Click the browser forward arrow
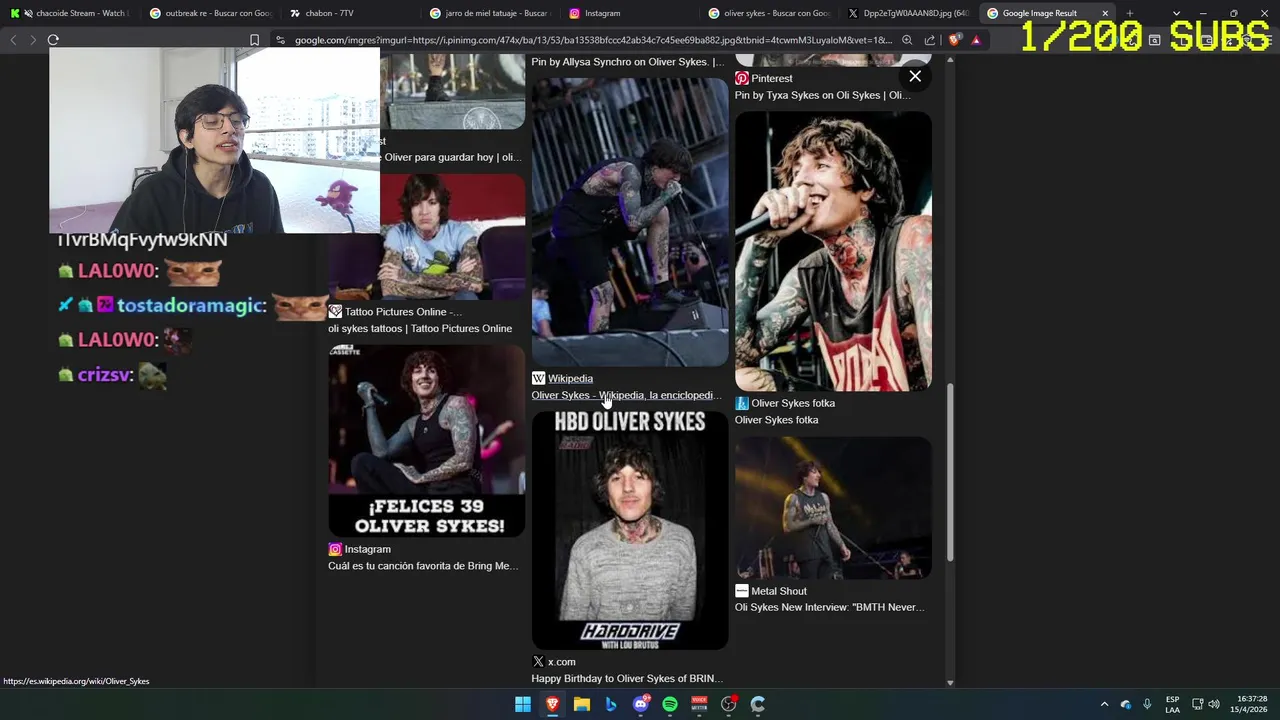1280x720 pixels. (x=33, y=40)
